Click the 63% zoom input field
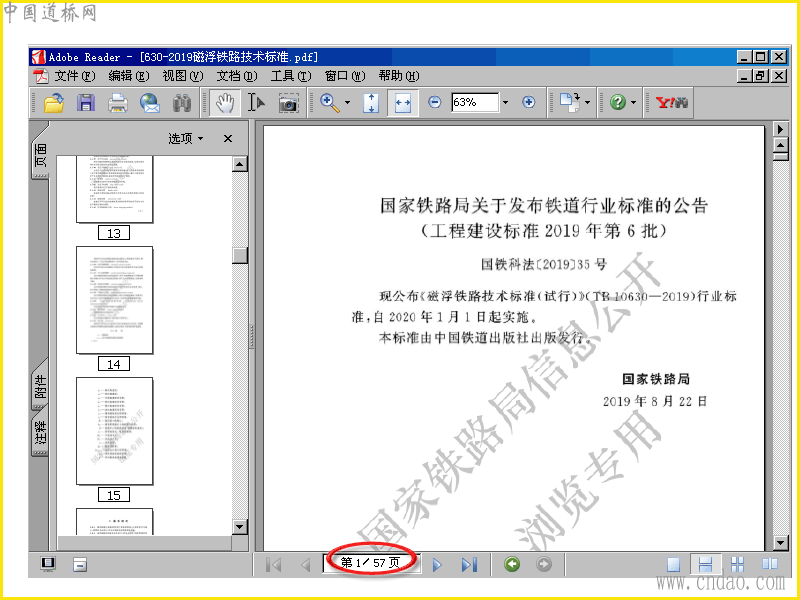800x600 pixels. coord(474,103)
